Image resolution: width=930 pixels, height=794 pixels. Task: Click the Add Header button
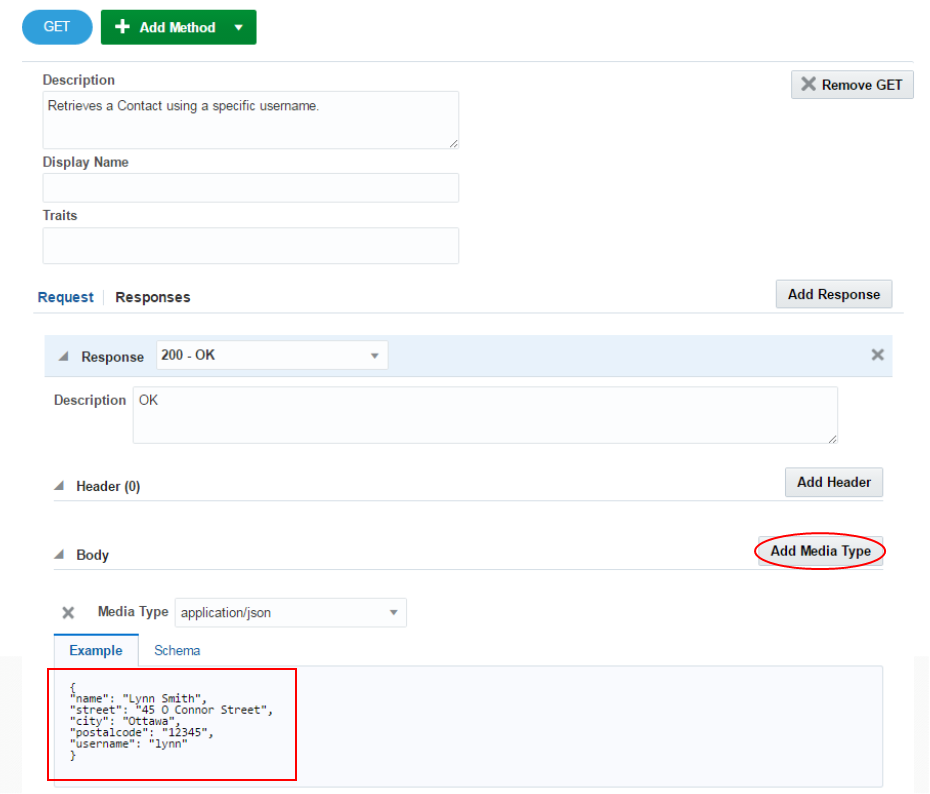pos(833,482)
